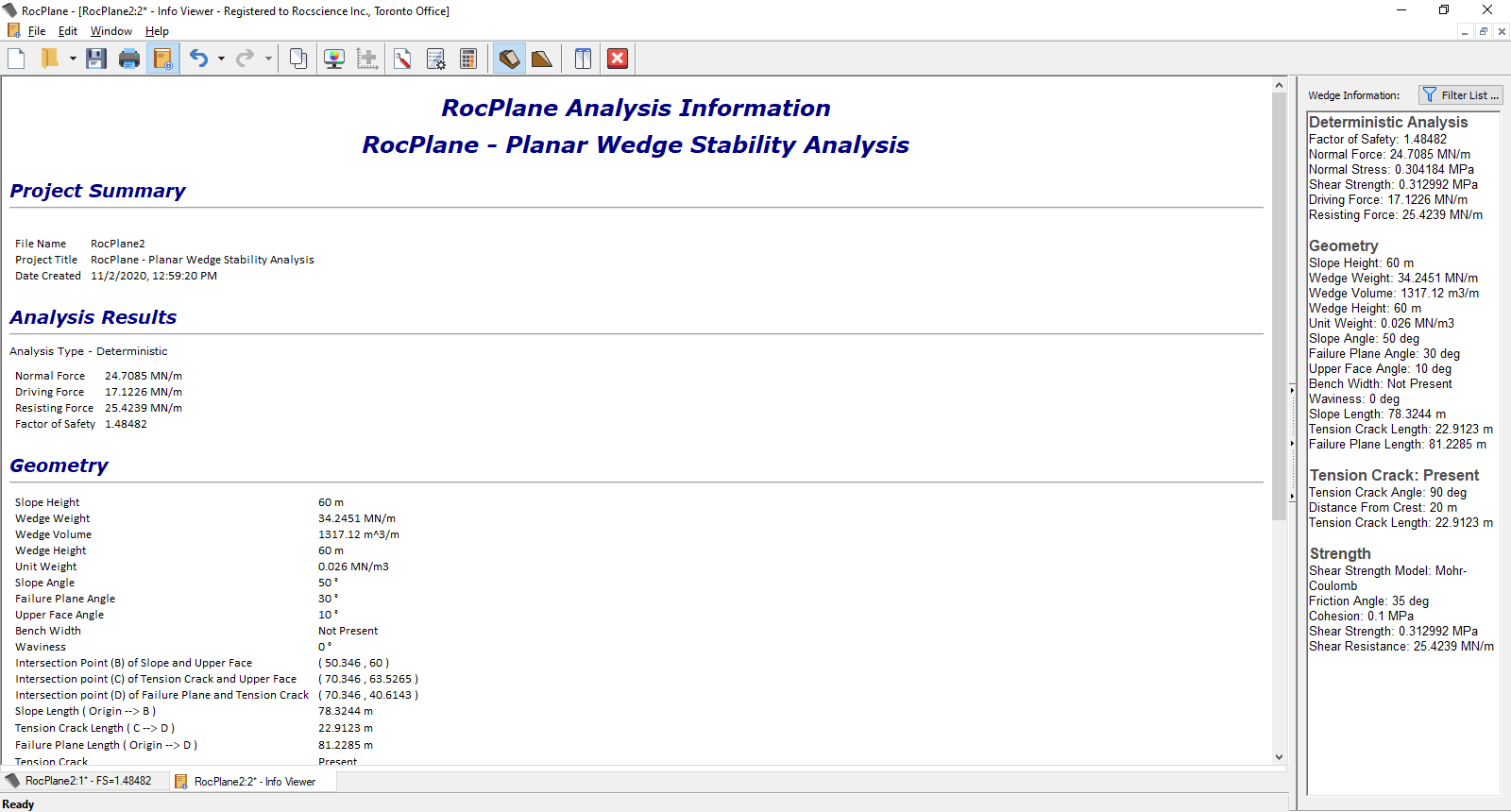Click the Deterministic Analysis sidebar heading

1388,122
